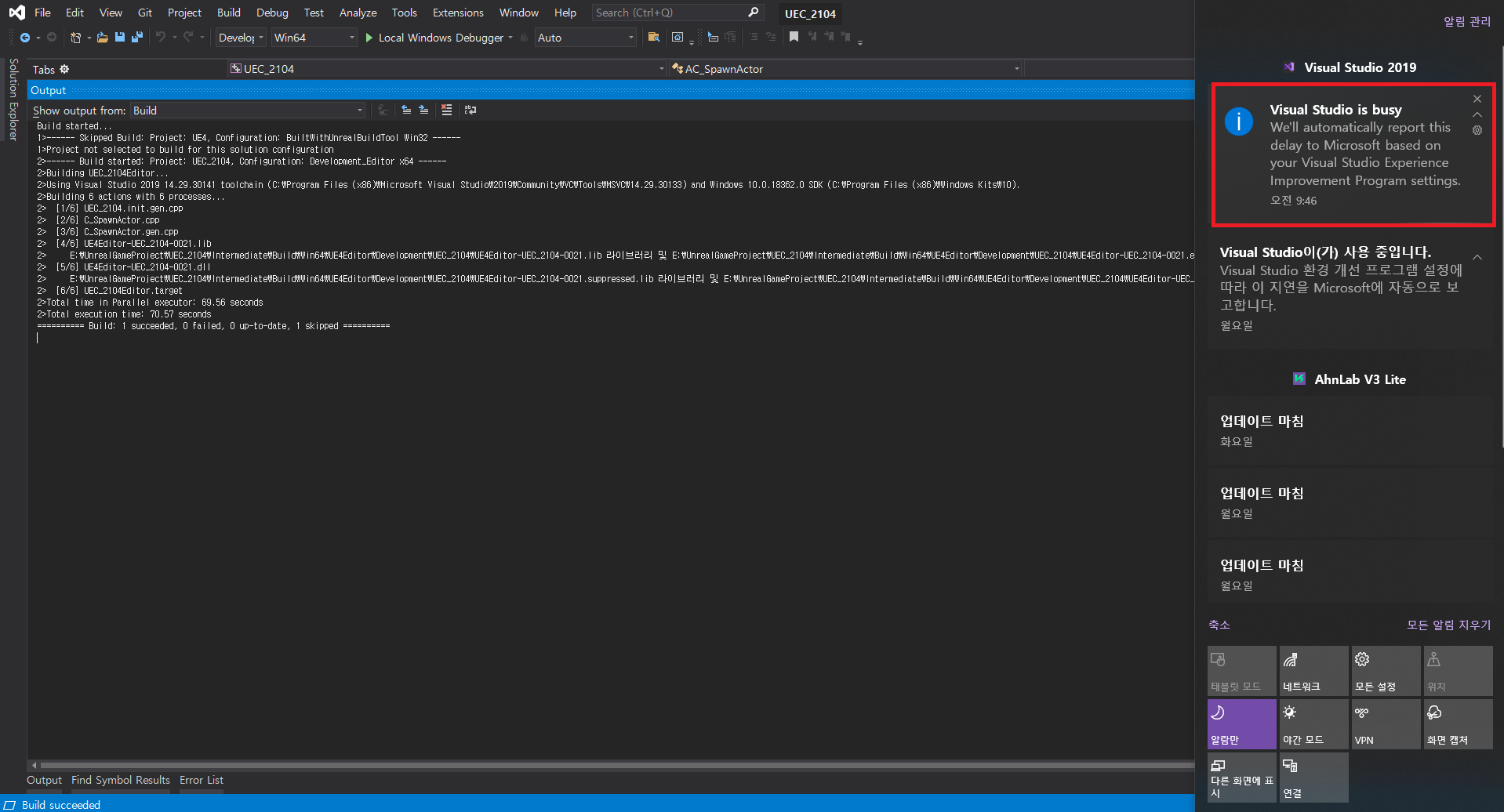Open the Connect (연결) quick action tile
This screenshot has width=1504, height=812.
click(x=1313, y=778)
